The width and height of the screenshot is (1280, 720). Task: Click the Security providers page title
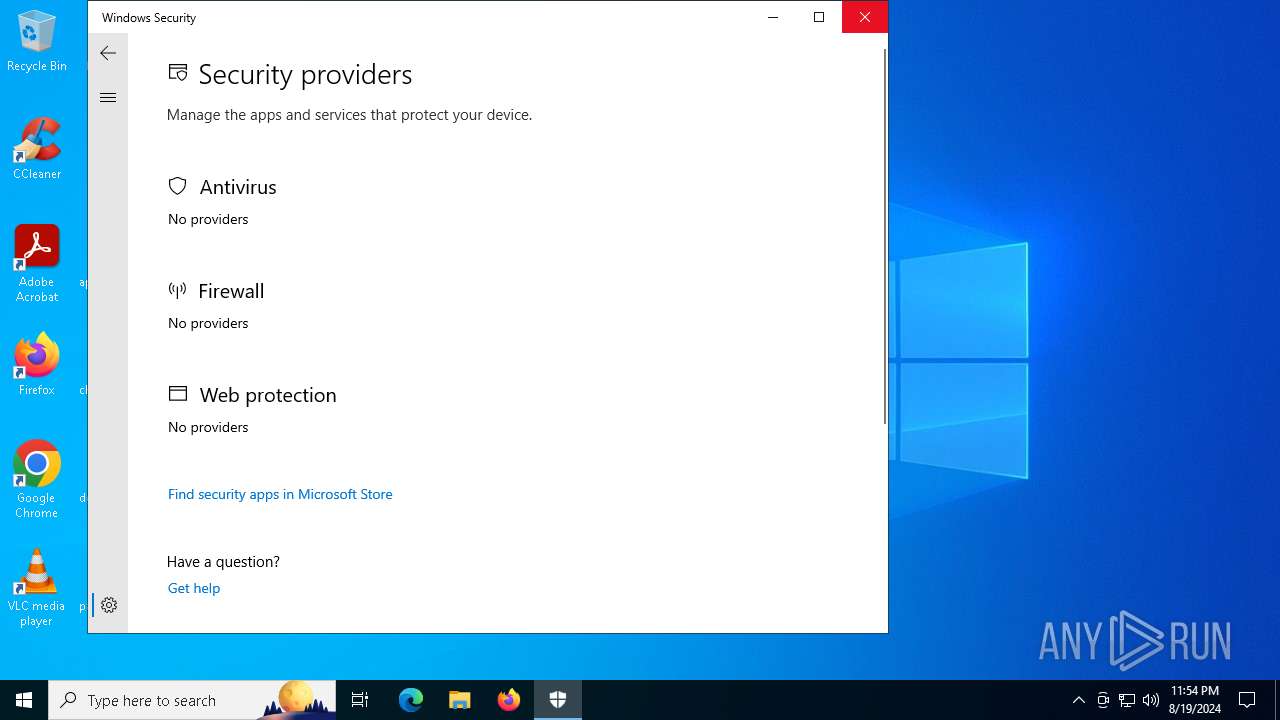[x=305, y=75]
